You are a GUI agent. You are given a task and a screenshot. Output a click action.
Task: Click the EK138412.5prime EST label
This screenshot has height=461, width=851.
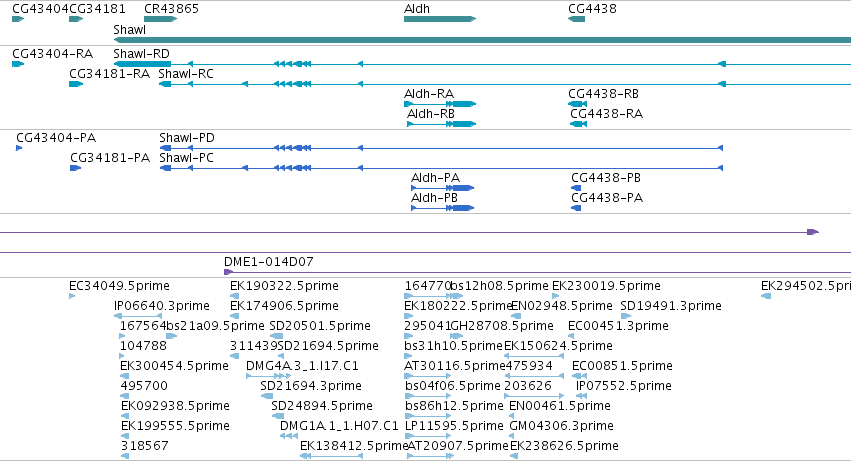pyautogui.click(x=354, y=447)
